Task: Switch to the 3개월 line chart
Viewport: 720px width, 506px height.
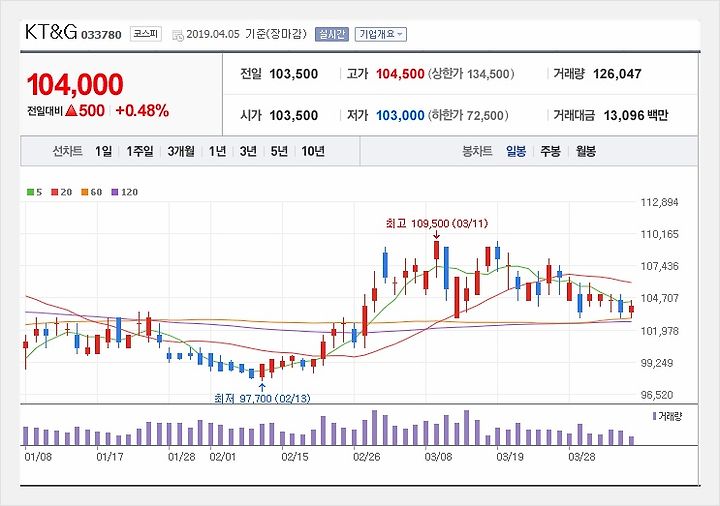Action: pos(181,151)
